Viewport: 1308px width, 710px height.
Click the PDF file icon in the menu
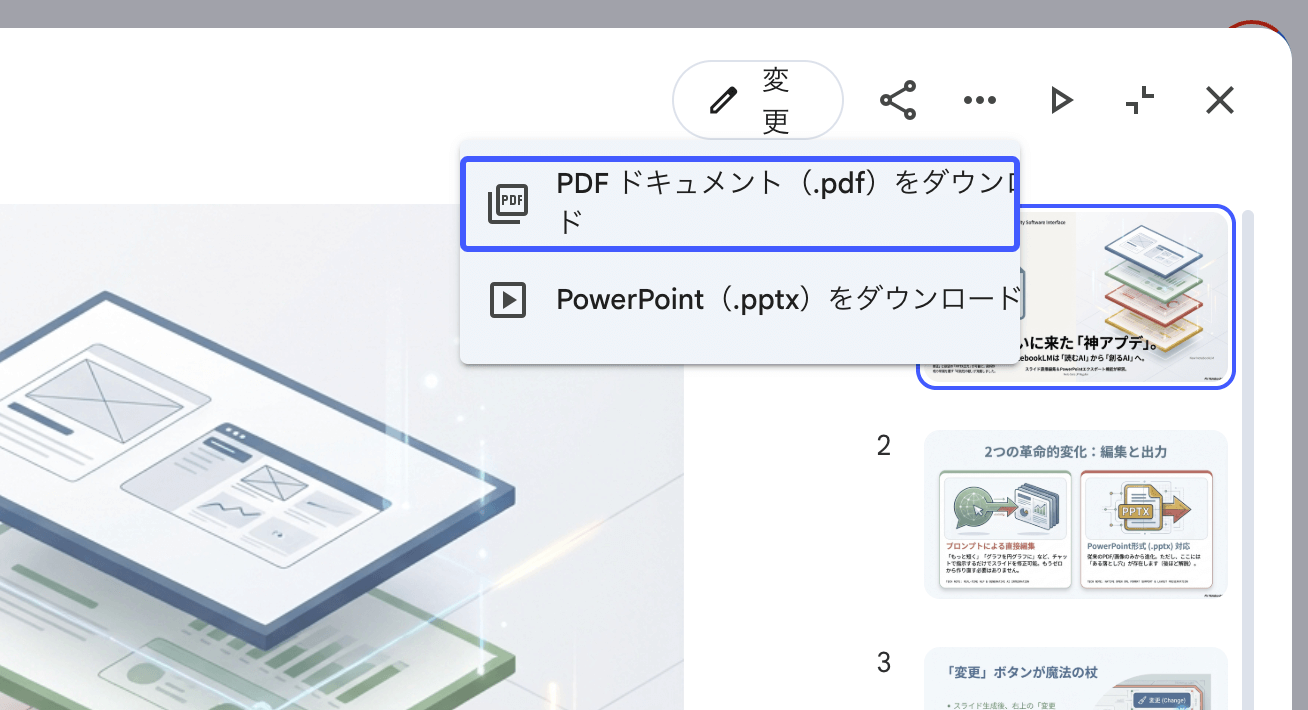[x=508, y=203]
